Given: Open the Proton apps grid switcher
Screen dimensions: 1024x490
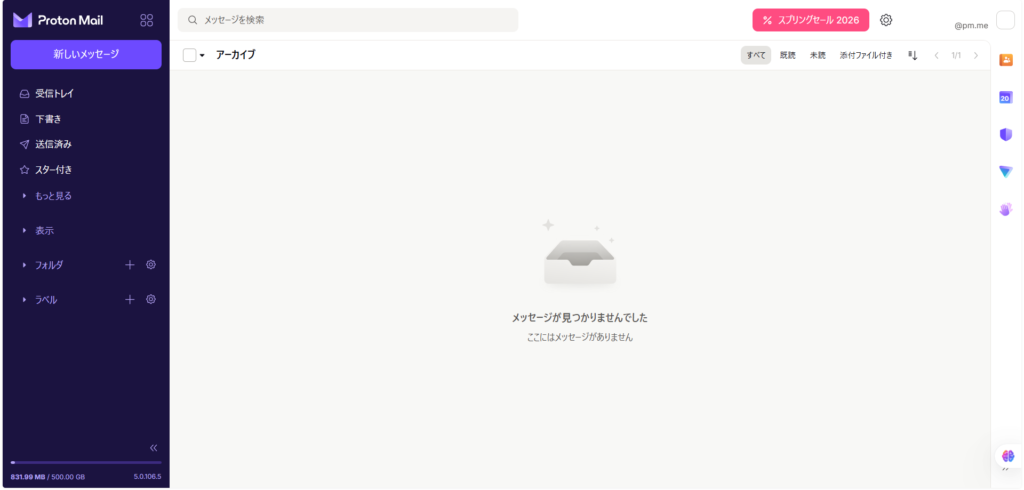Looking at the screenshot, I should coord(146,20).
